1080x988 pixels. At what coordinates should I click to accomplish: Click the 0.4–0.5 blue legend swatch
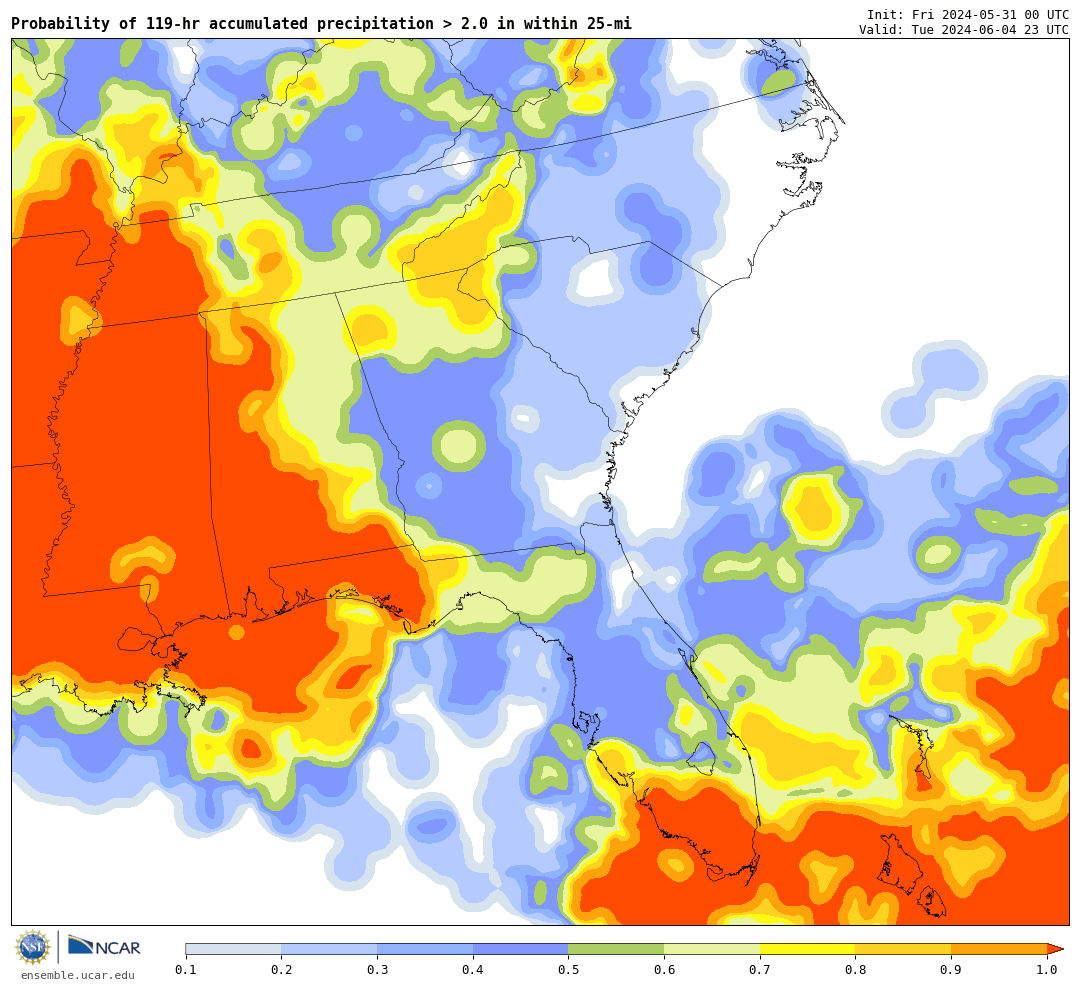pos(521,949)
